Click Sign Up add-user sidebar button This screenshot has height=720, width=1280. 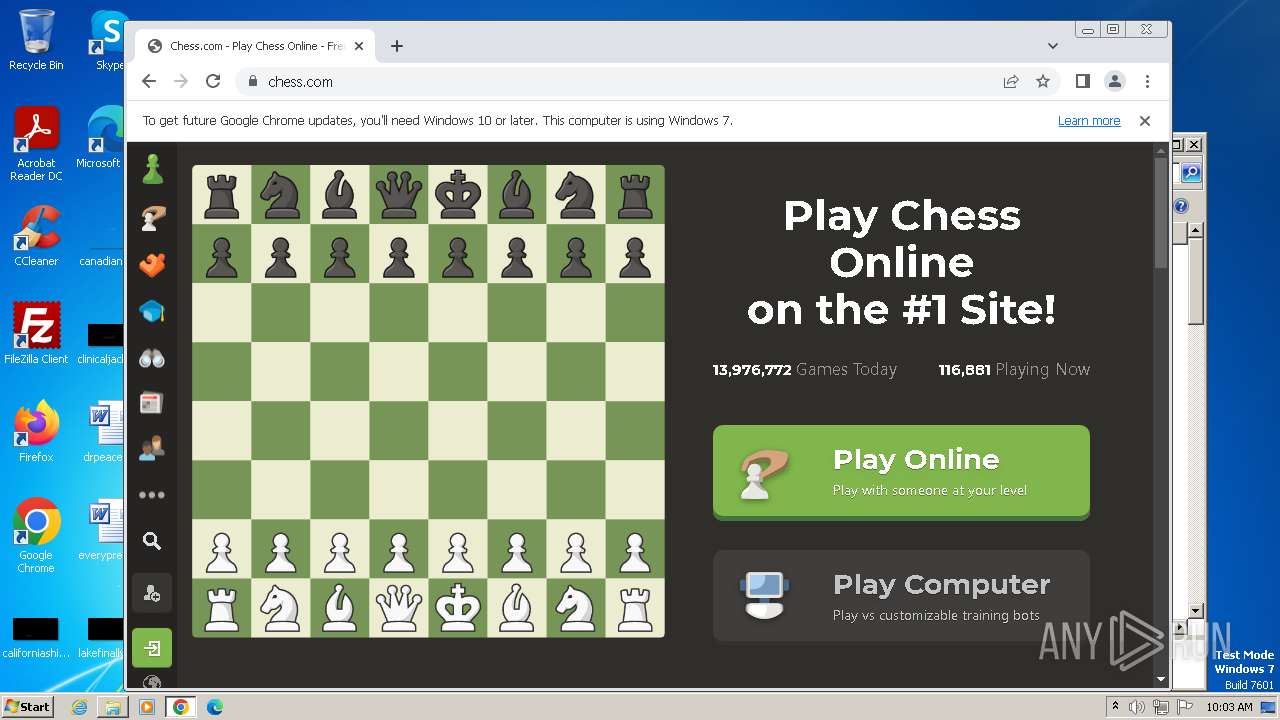(152, 594)
